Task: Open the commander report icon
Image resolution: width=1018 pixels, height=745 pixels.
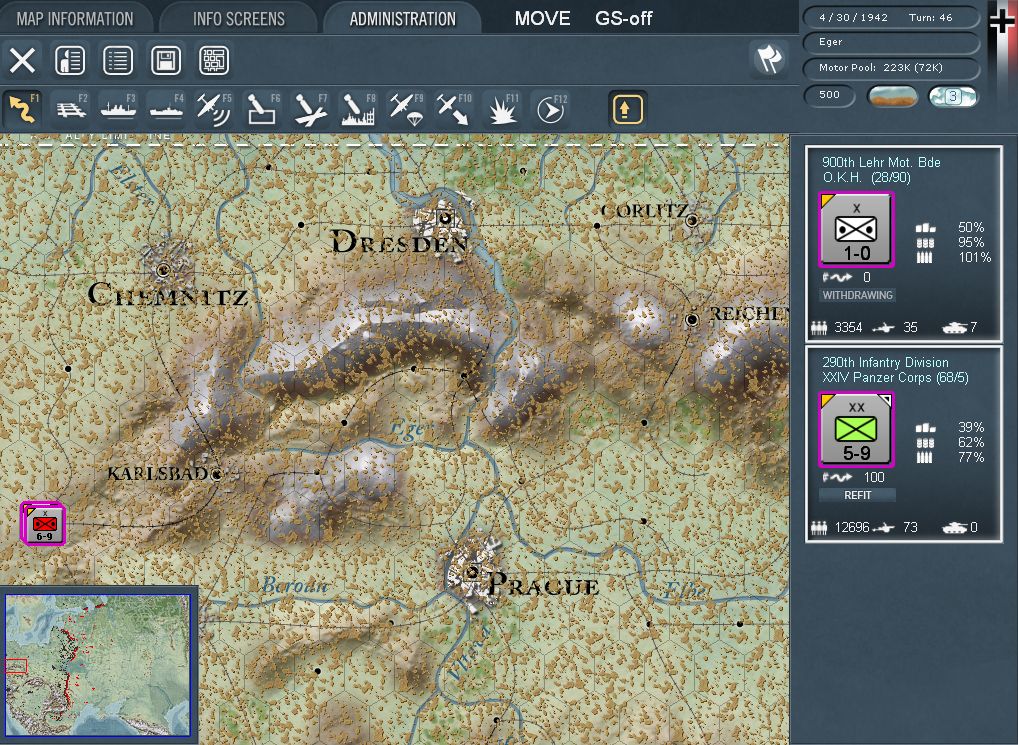Action: 70,61
